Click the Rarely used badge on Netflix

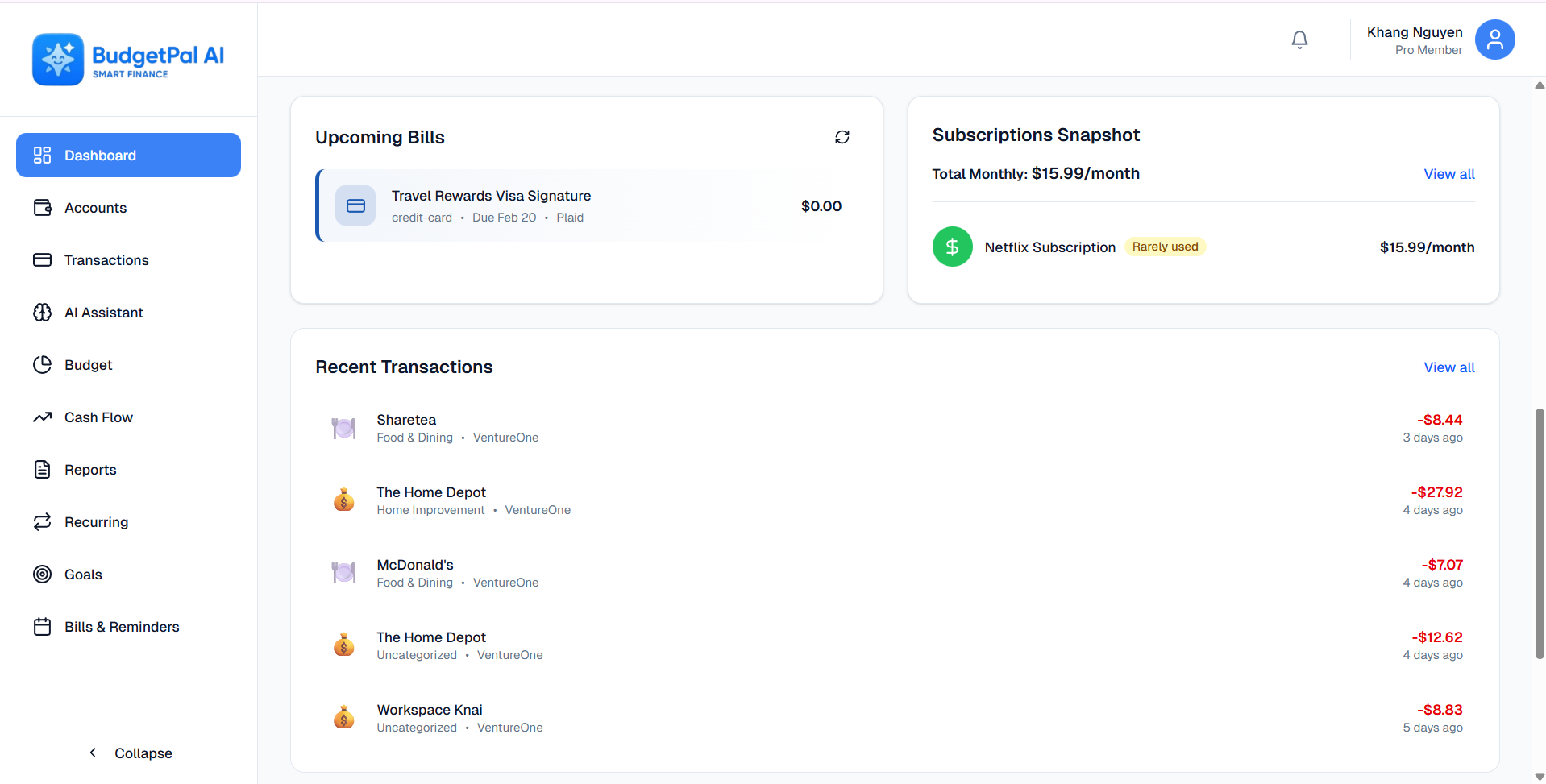click(x=1165, y=247)
